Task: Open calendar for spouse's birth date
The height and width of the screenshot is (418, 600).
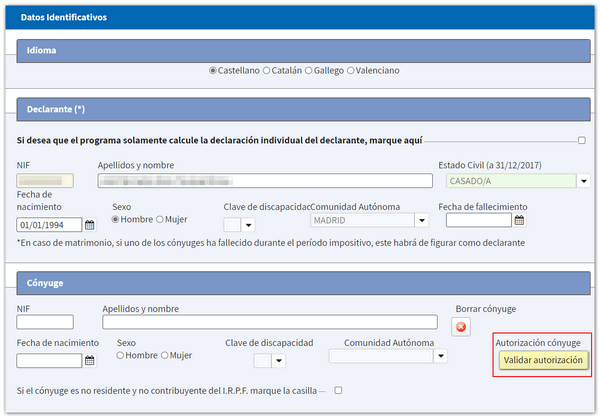Action: click(90, 361)
